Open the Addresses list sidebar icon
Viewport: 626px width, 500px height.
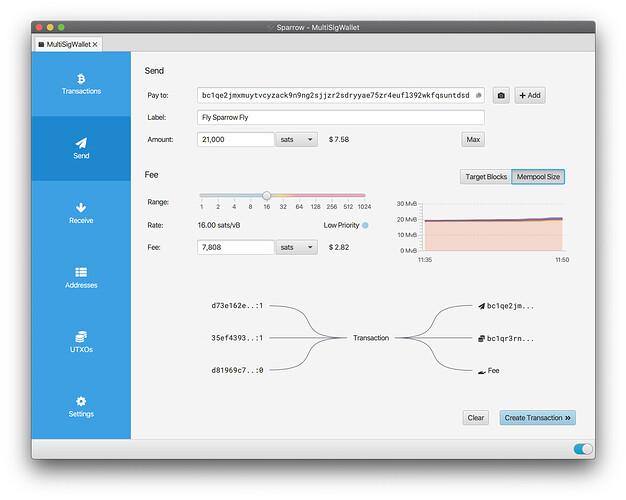pyautogui.click(x=81, y=272)
